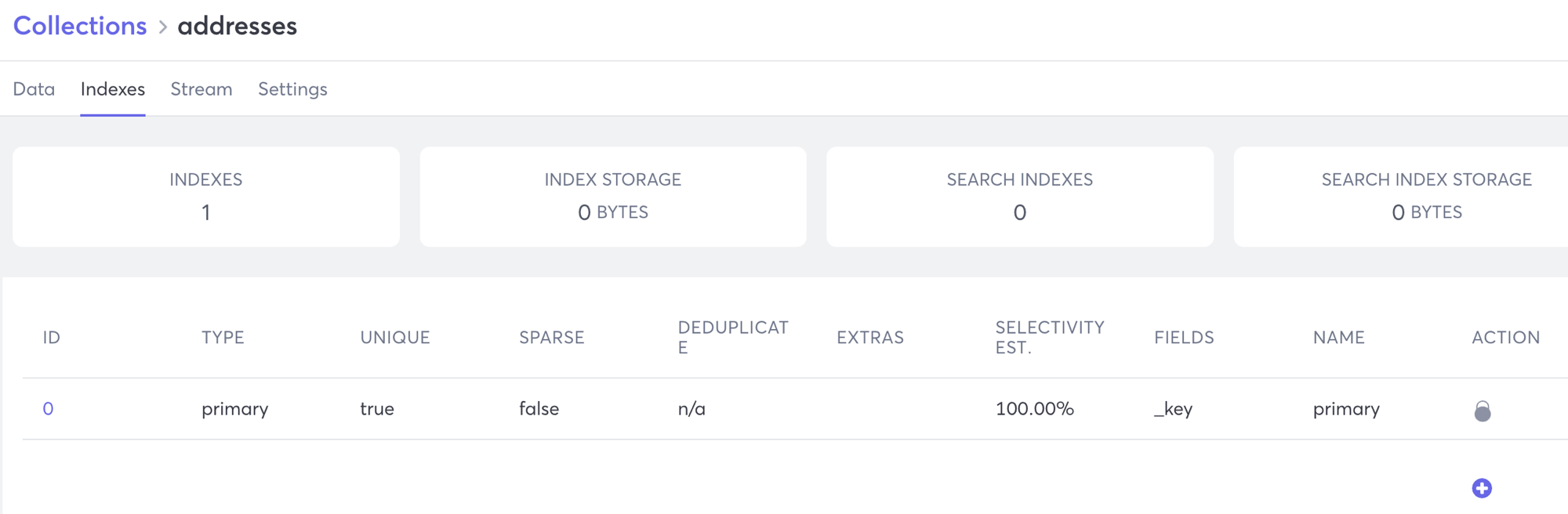This screenshot has height=514, width=1568.
Task: Select the Indexes tab
Action: pos(112,89)
